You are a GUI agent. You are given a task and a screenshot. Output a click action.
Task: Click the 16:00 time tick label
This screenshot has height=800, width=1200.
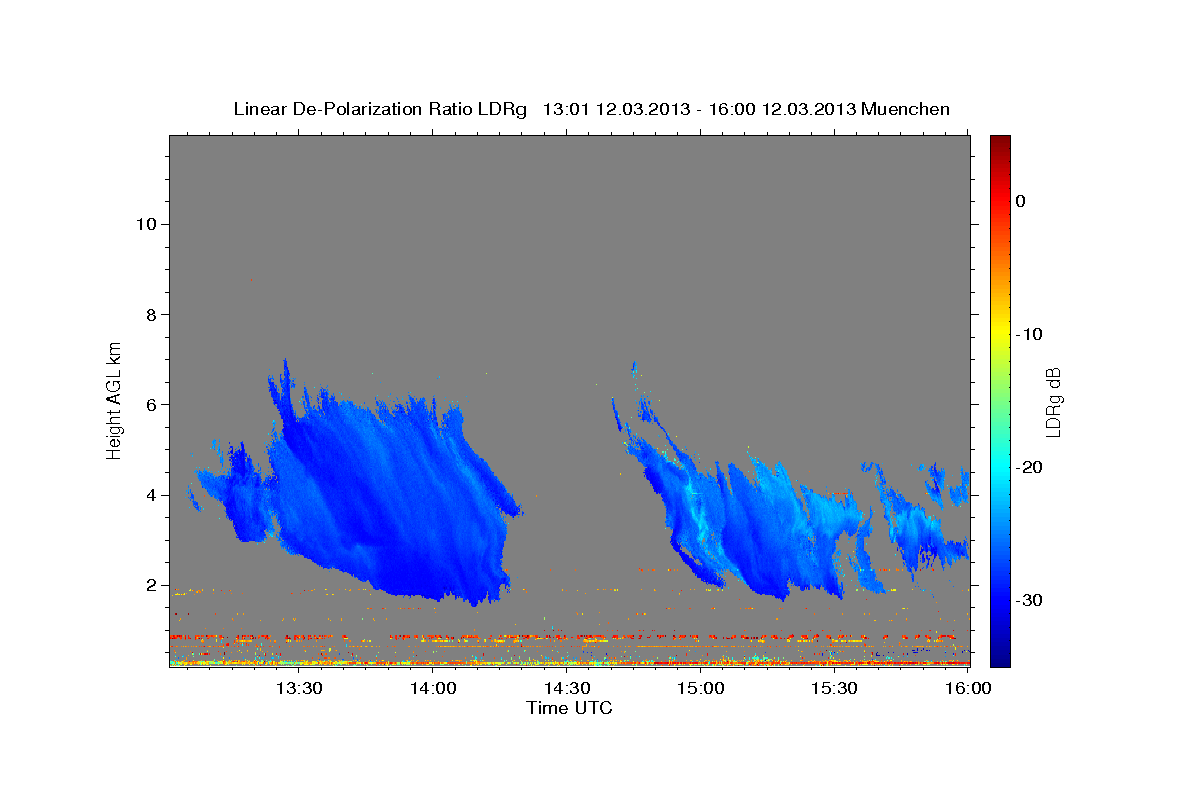(x=968, y=688)
